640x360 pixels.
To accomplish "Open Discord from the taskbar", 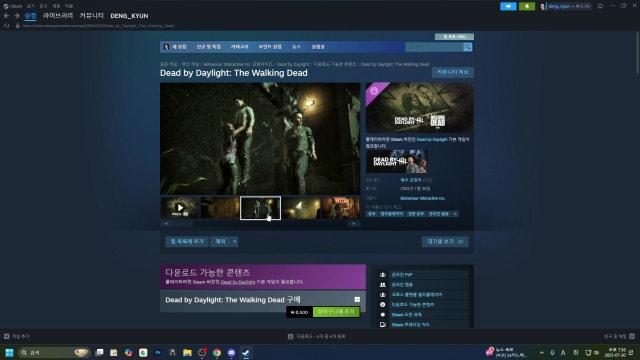I will [x=231, y=353].
